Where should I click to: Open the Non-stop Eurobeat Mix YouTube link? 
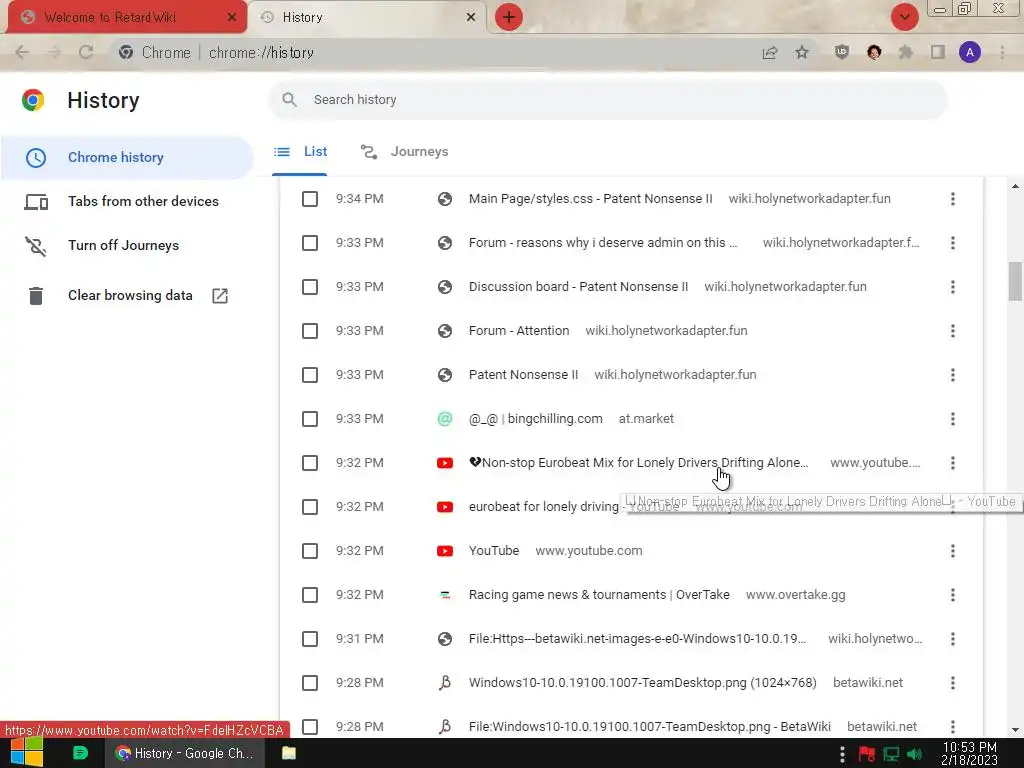(x=639, y=463)
